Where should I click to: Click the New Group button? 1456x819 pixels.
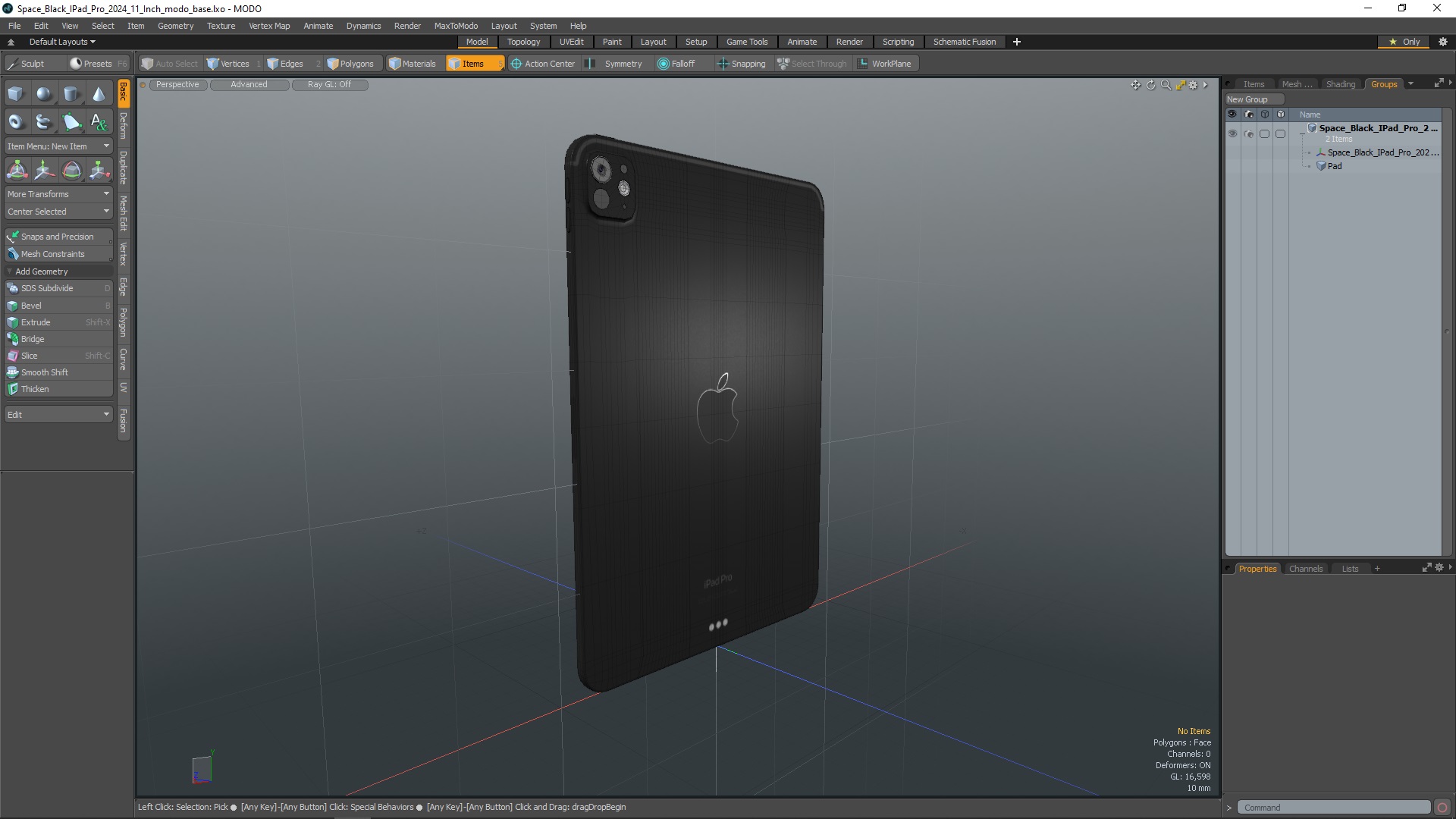[x=1254, y=99]
